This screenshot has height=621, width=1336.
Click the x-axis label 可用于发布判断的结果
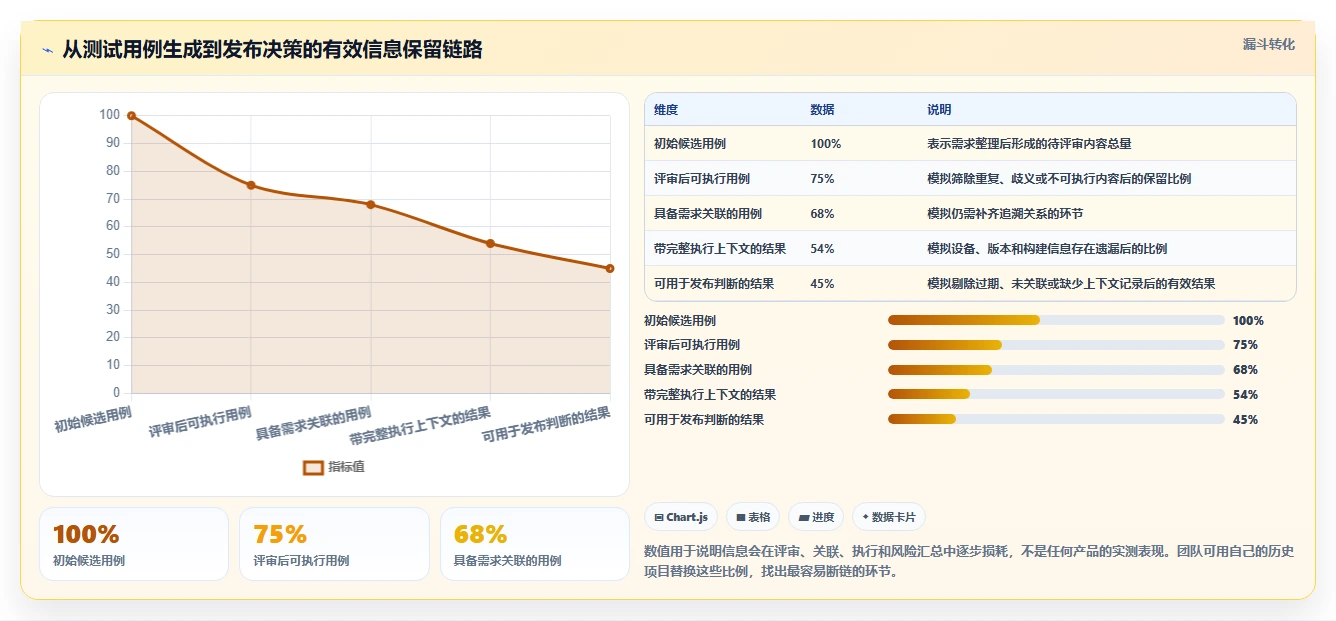(547, 424)
